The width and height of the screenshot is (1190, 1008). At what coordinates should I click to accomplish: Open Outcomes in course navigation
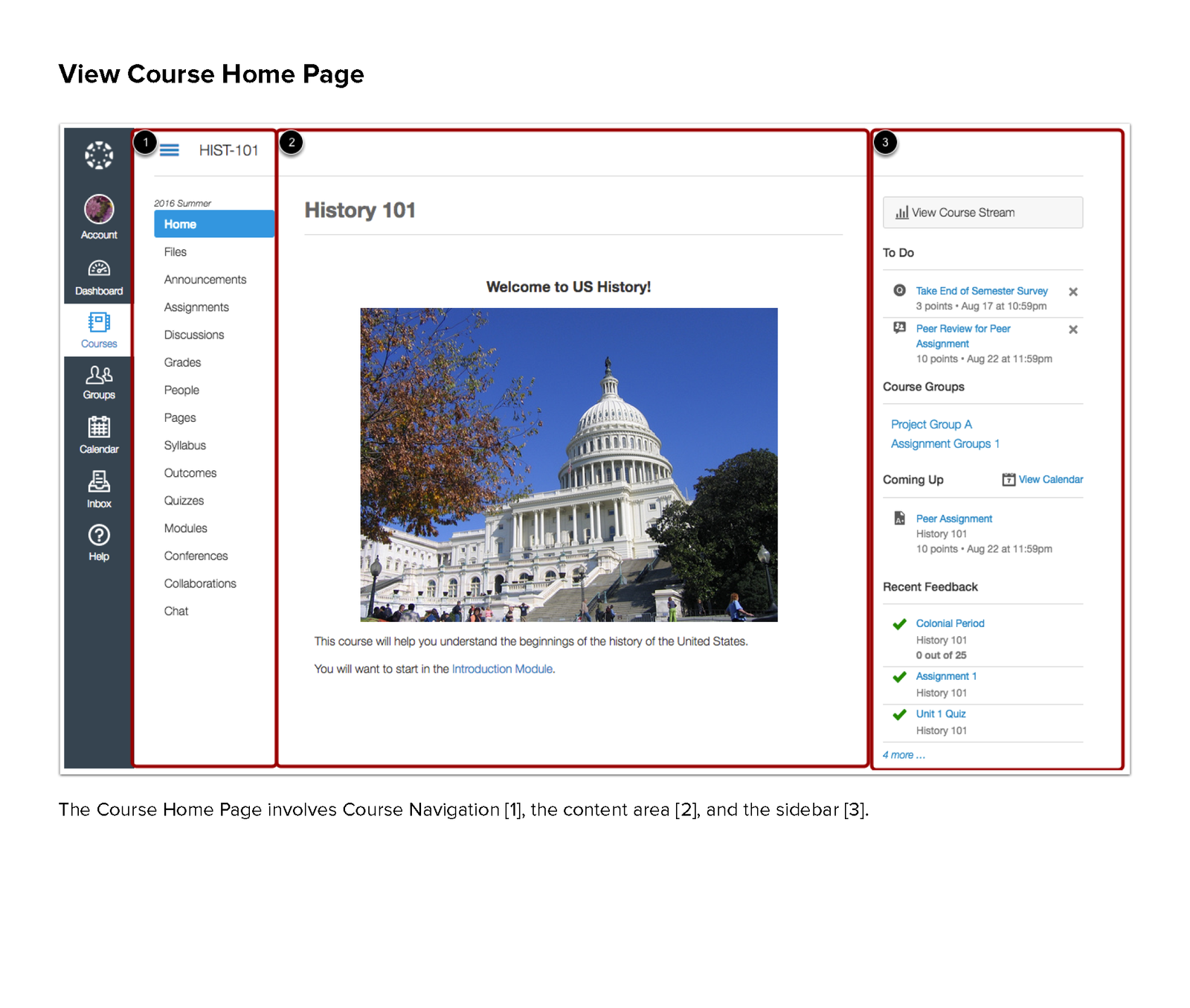coord(190,473)
